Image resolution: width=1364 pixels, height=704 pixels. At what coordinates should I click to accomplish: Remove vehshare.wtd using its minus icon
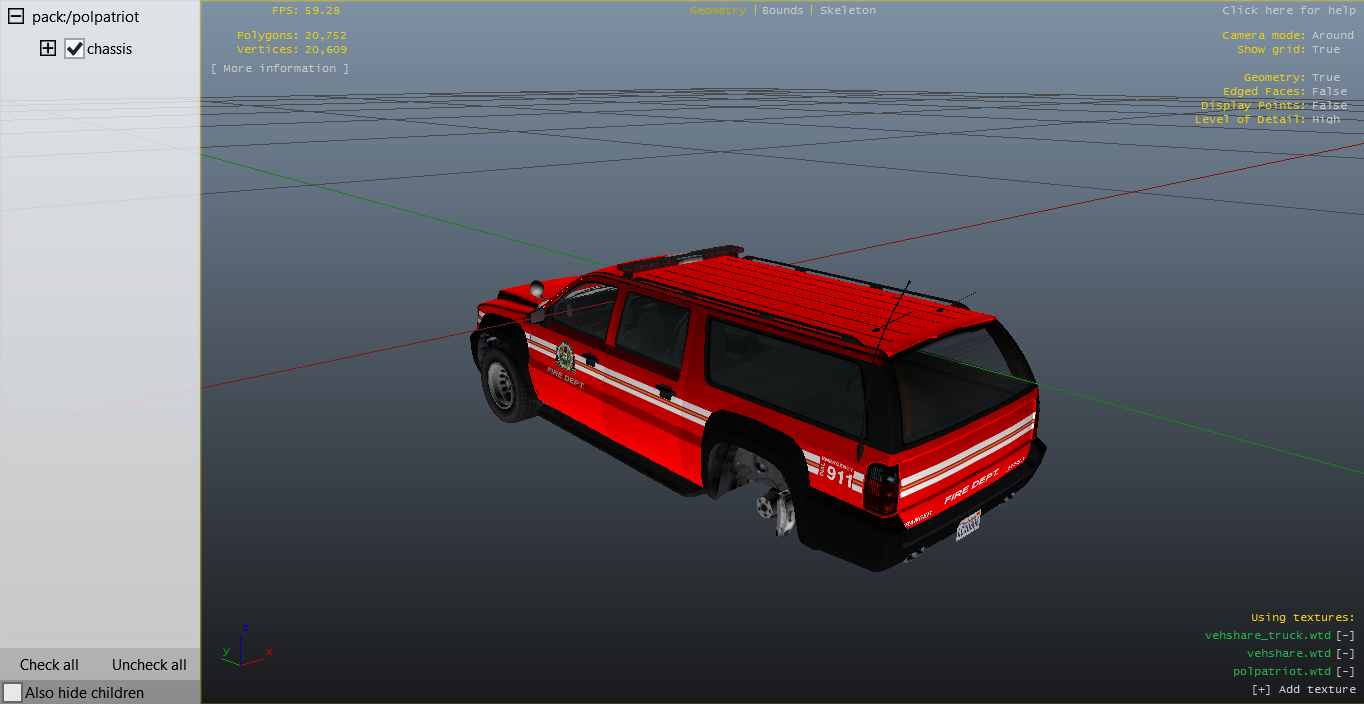(1346, 653)
